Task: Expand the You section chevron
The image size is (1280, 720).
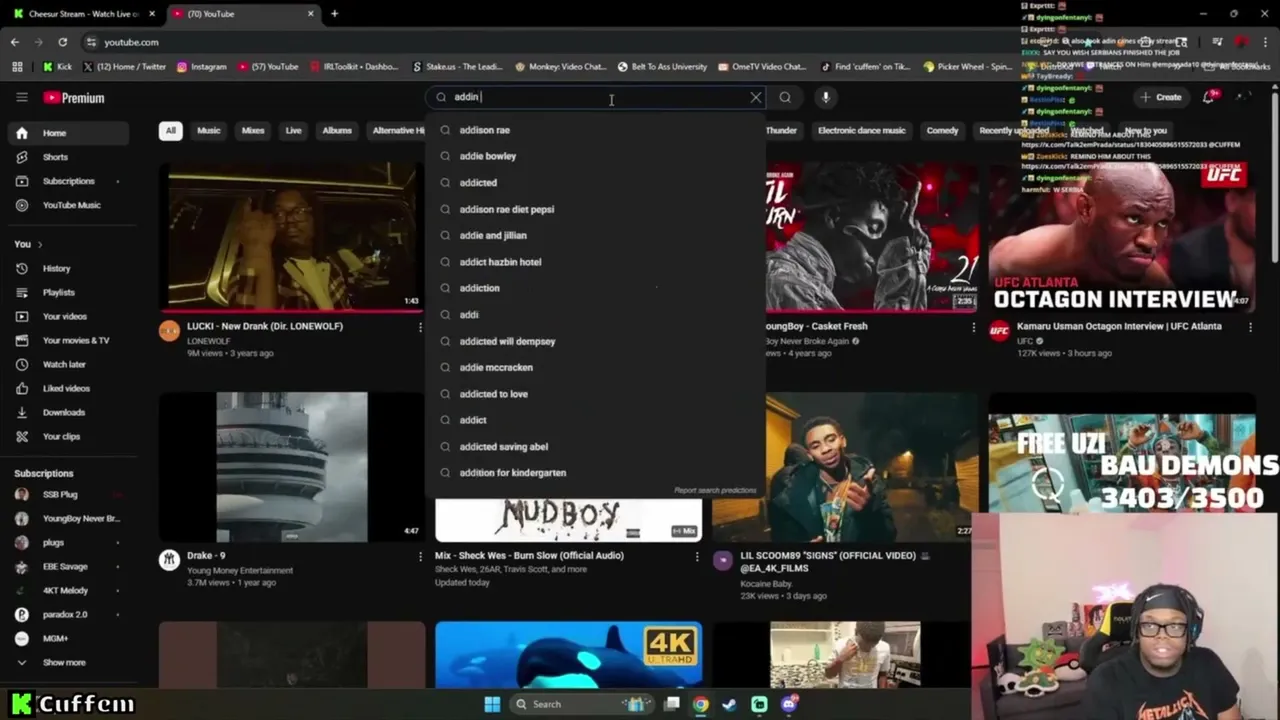Action: click(40, 244)
